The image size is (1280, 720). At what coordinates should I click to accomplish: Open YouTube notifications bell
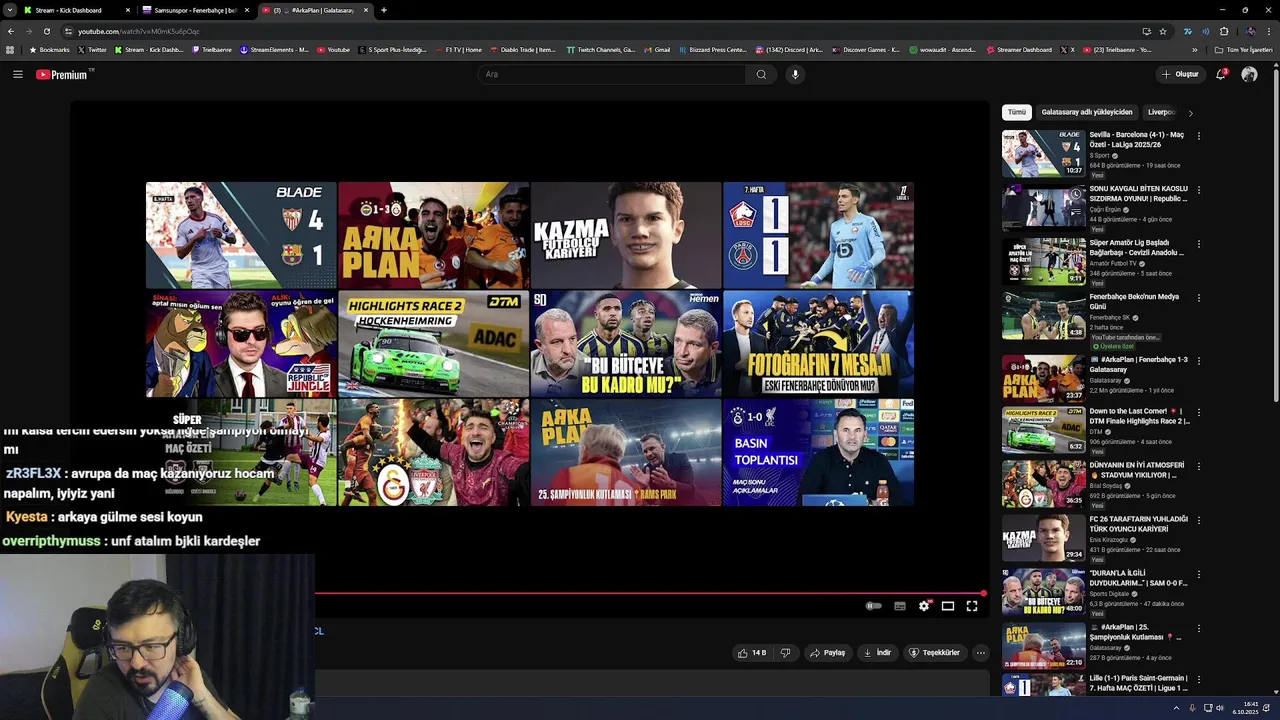point(1221,74)
